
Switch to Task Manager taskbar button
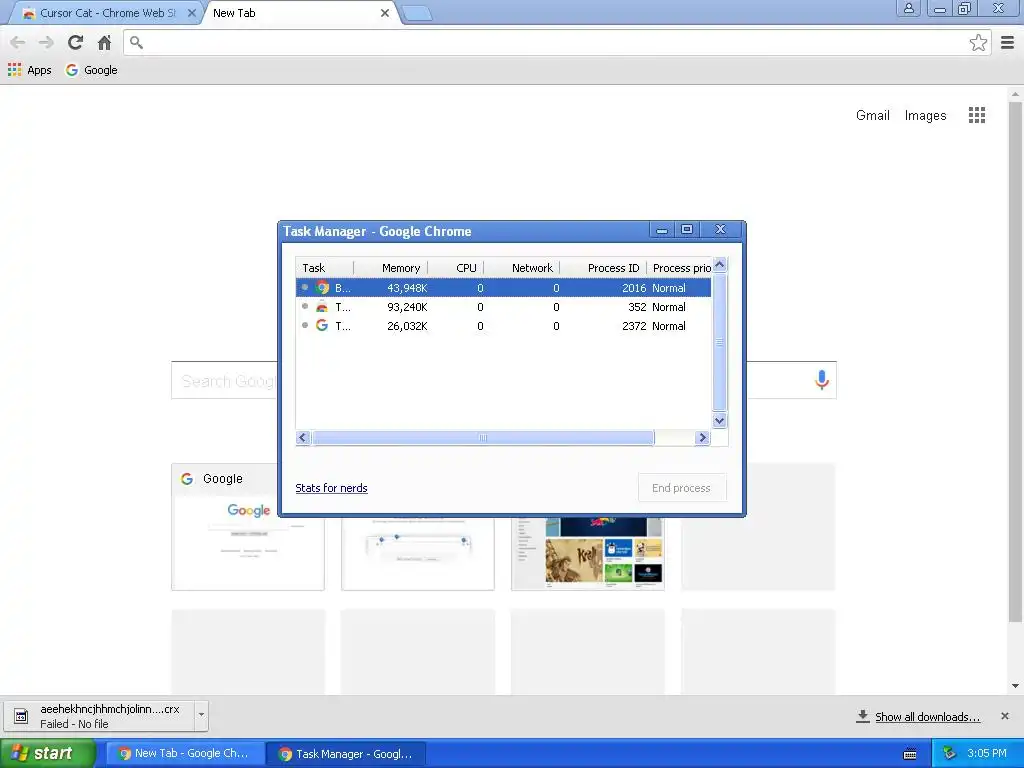click(347, 754)
